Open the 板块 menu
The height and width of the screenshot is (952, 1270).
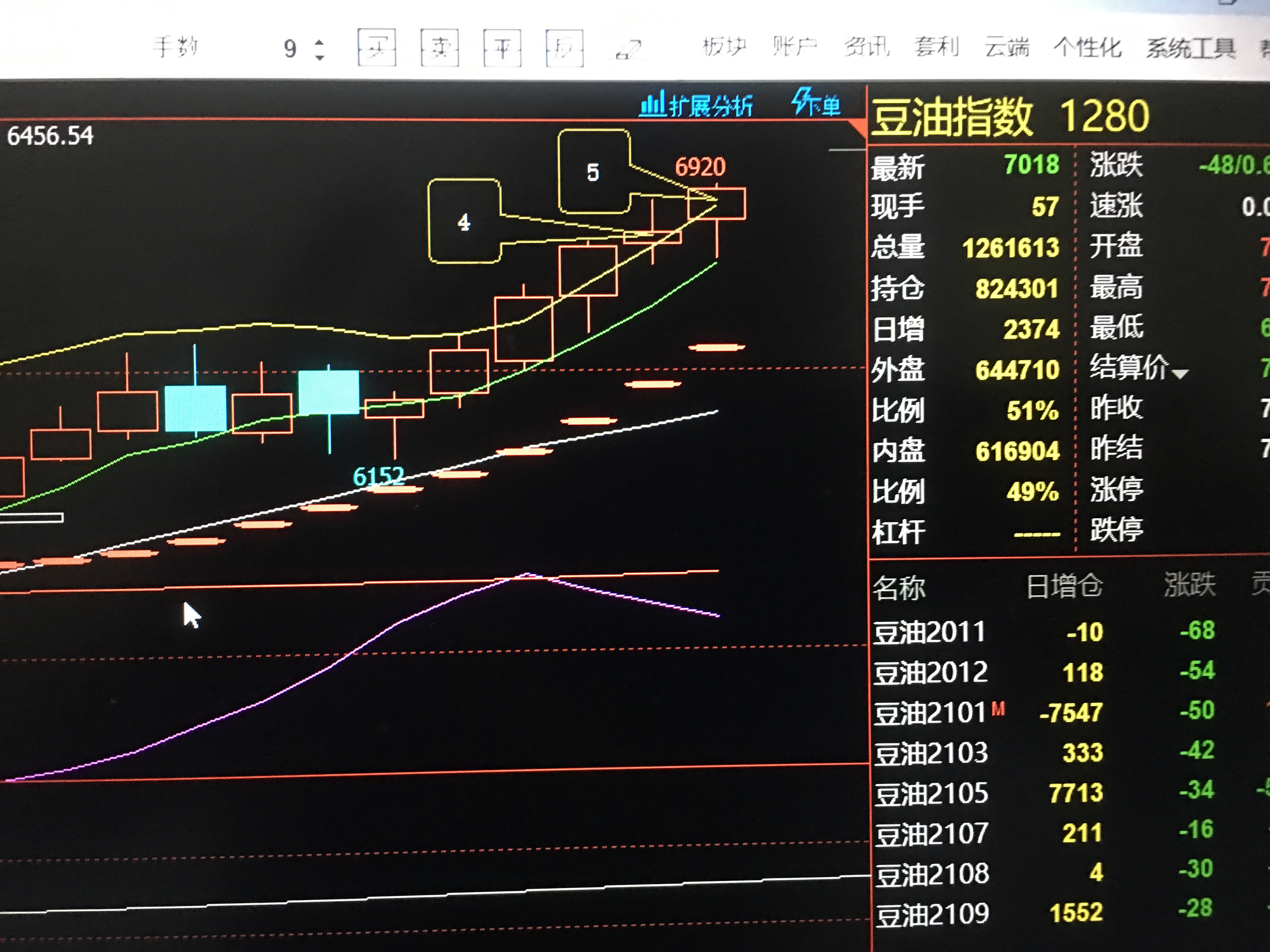click(x=724, y=47)
